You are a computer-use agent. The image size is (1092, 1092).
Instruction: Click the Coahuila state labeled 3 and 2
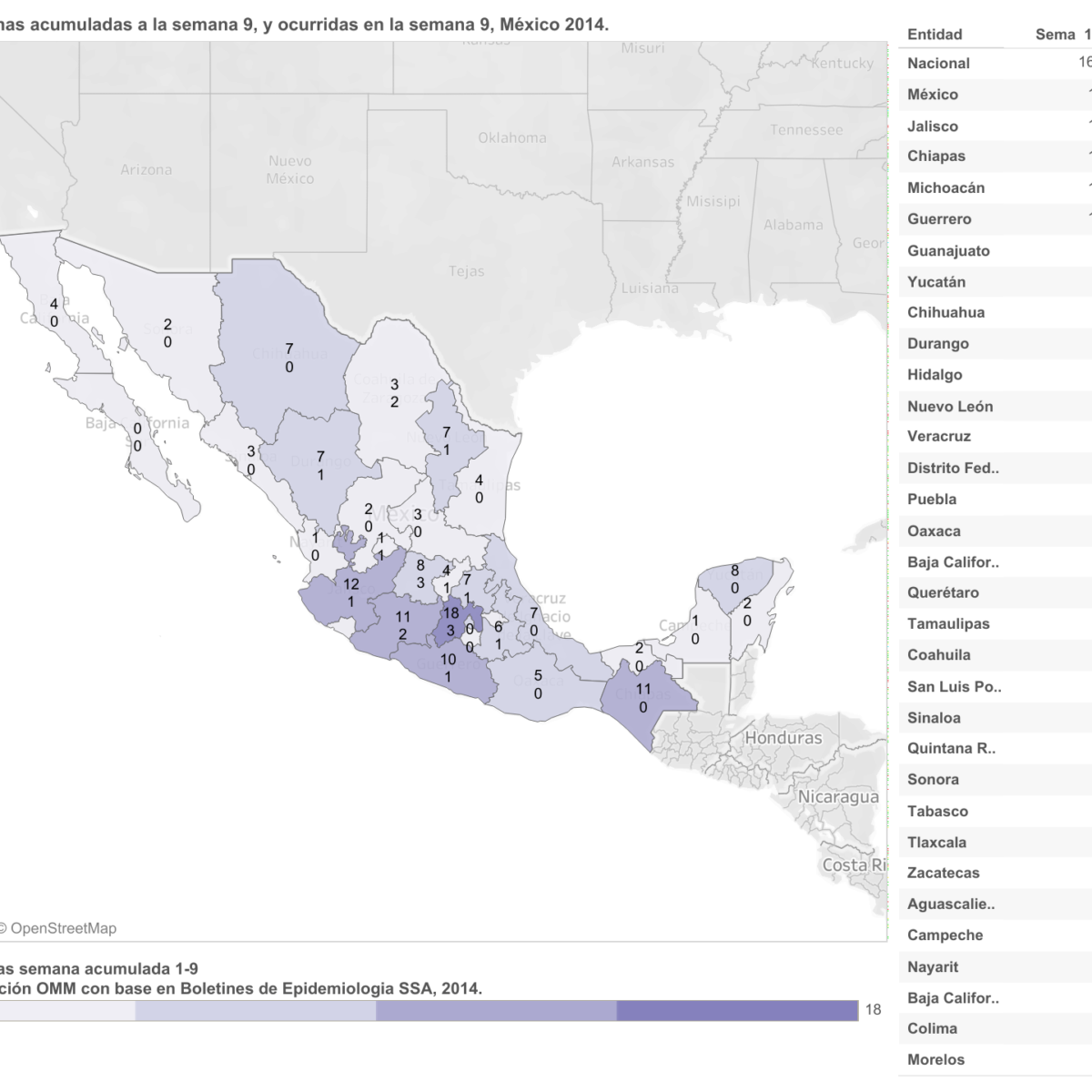394,392
